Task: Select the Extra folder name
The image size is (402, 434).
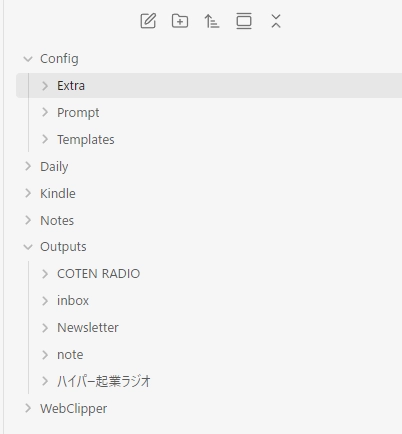Action: coord(71,86)
